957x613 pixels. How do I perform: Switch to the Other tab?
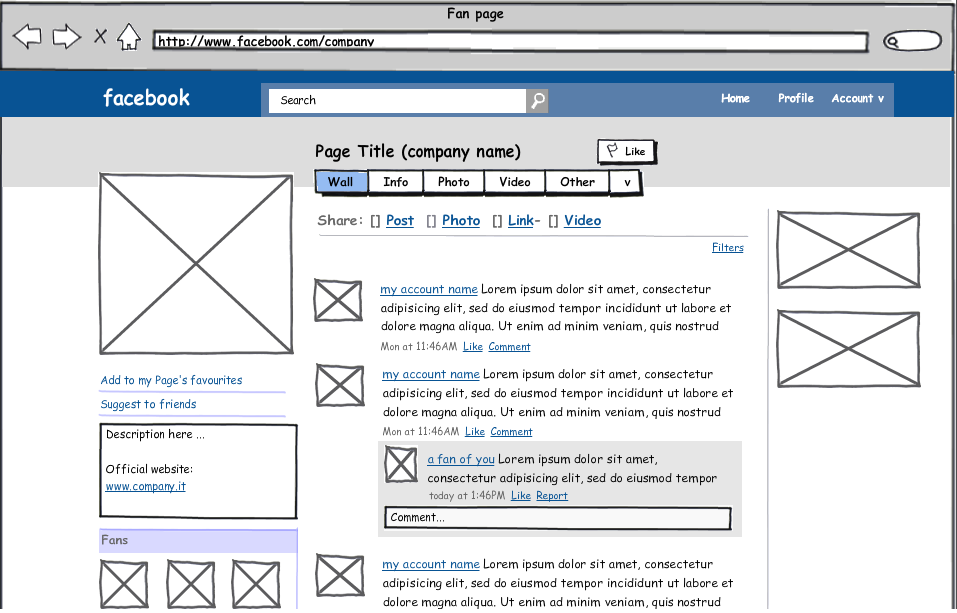point(577,182)
